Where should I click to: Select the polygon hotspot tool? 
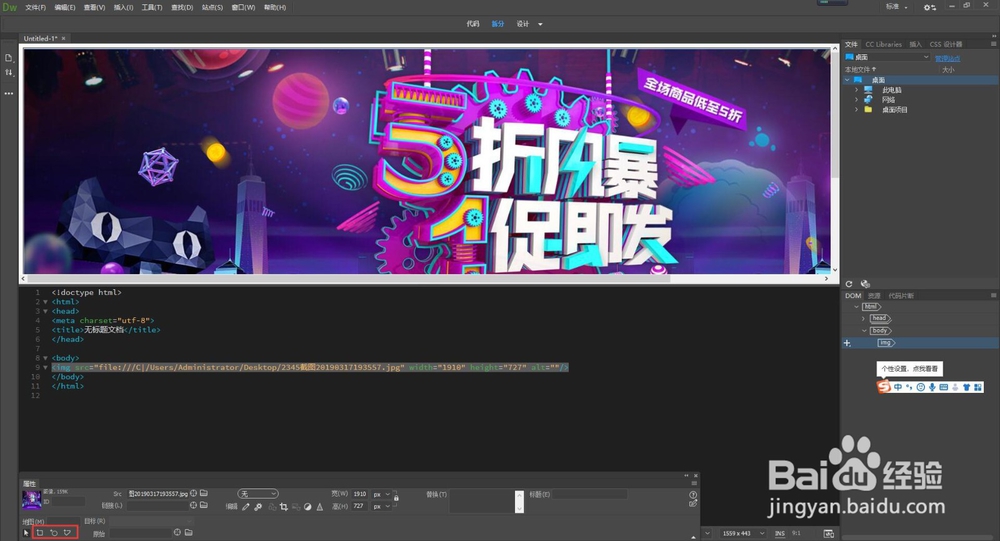coord(68,532)
